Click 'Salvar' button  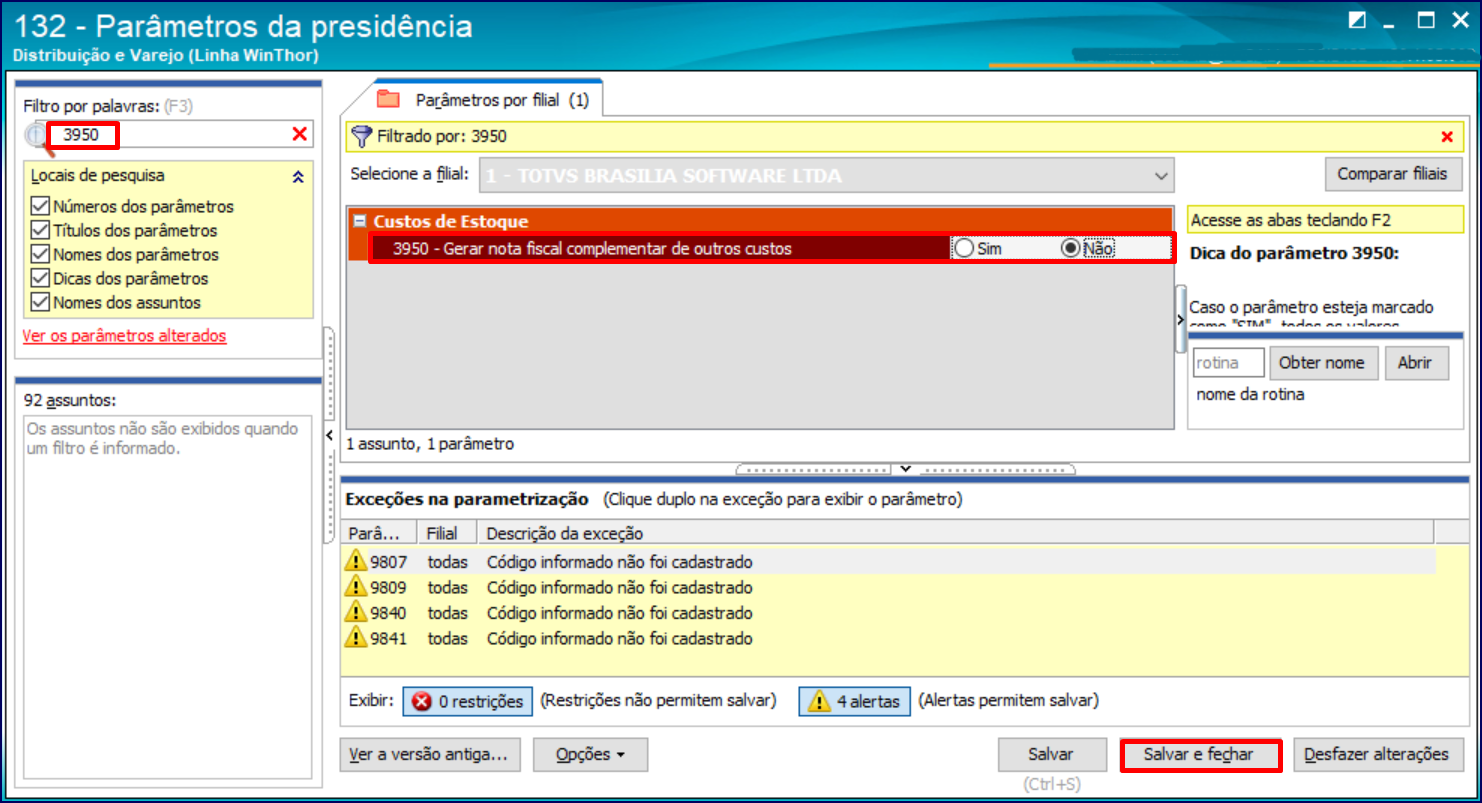point(1050,755)
